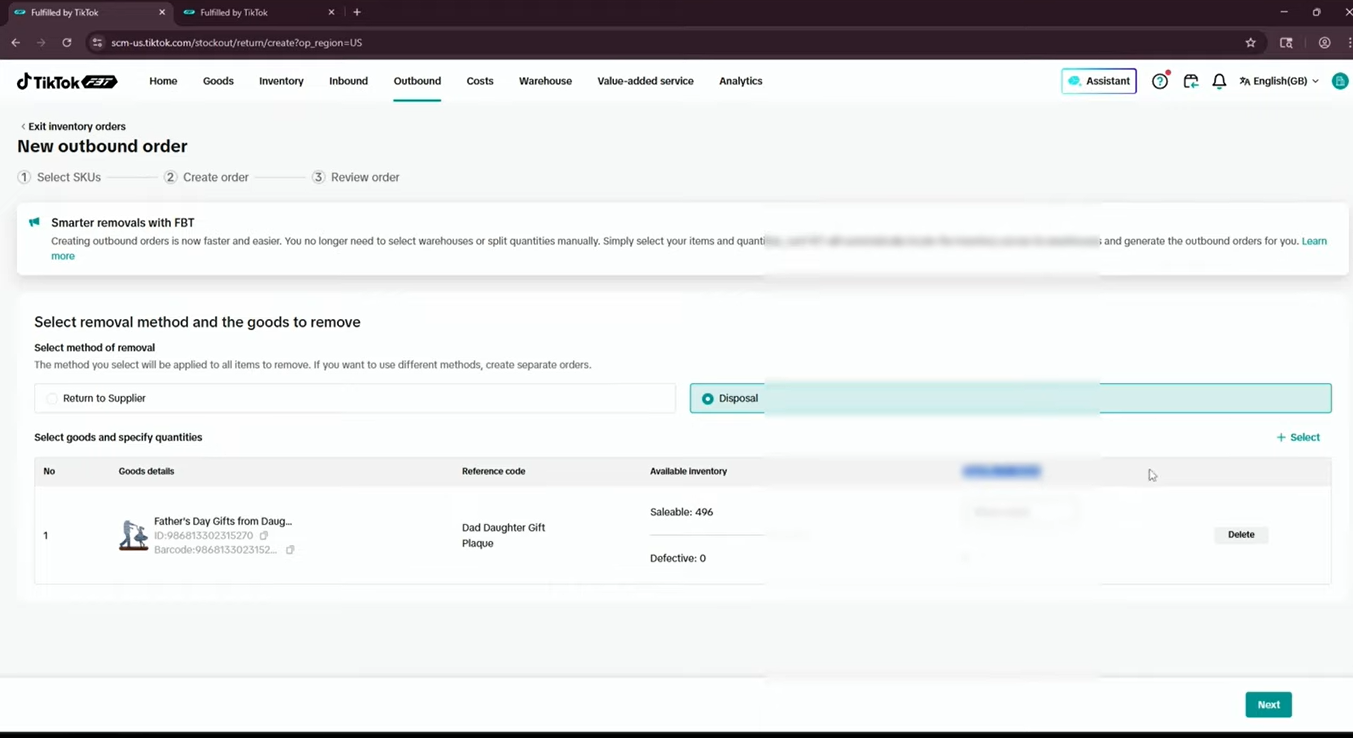Viewport: 1353px width, 738px height.
Task: Open the Goods menu
Action: tap(218, 81)
